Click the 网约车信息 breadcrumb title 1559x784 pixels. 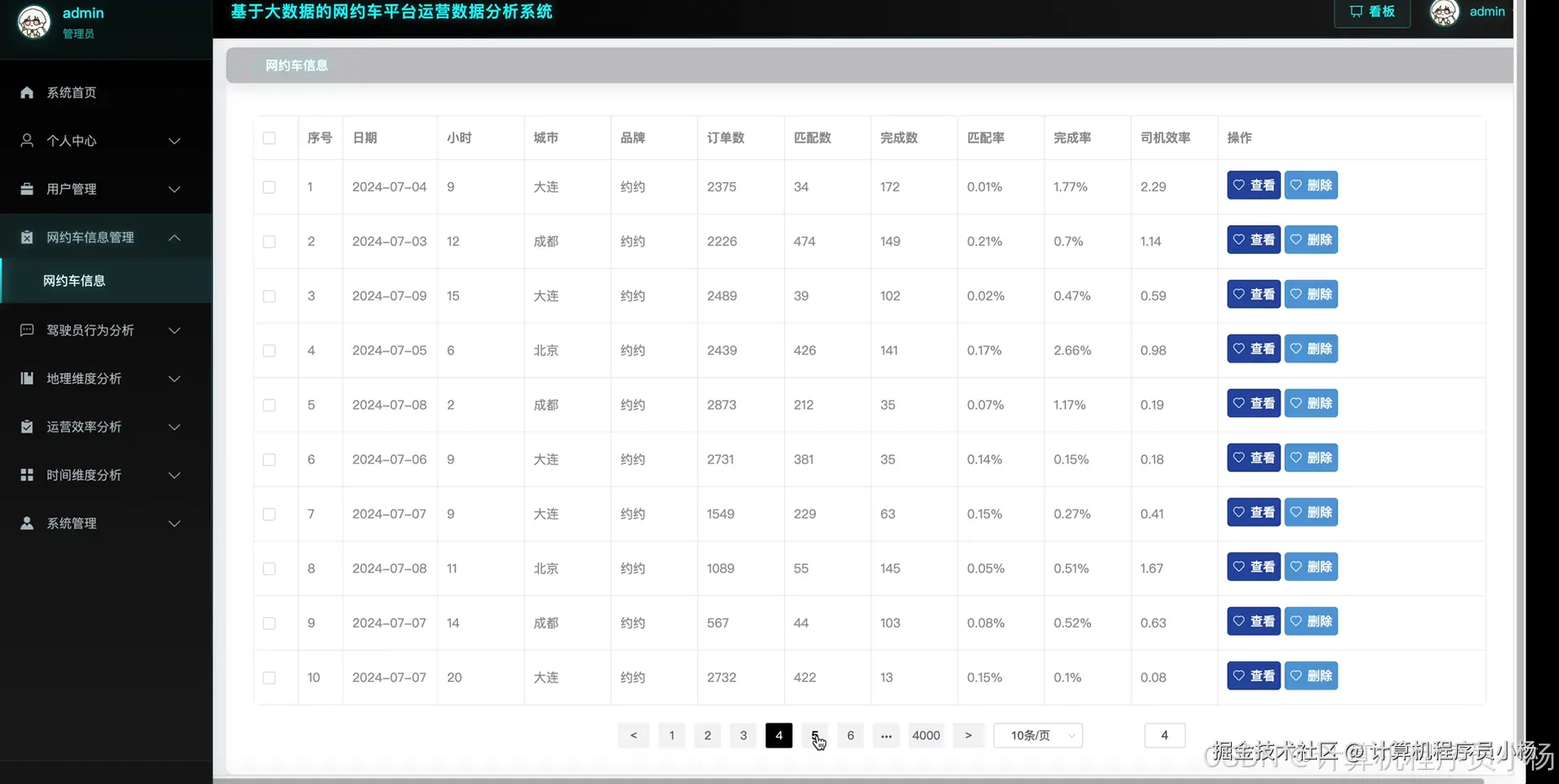297,65
